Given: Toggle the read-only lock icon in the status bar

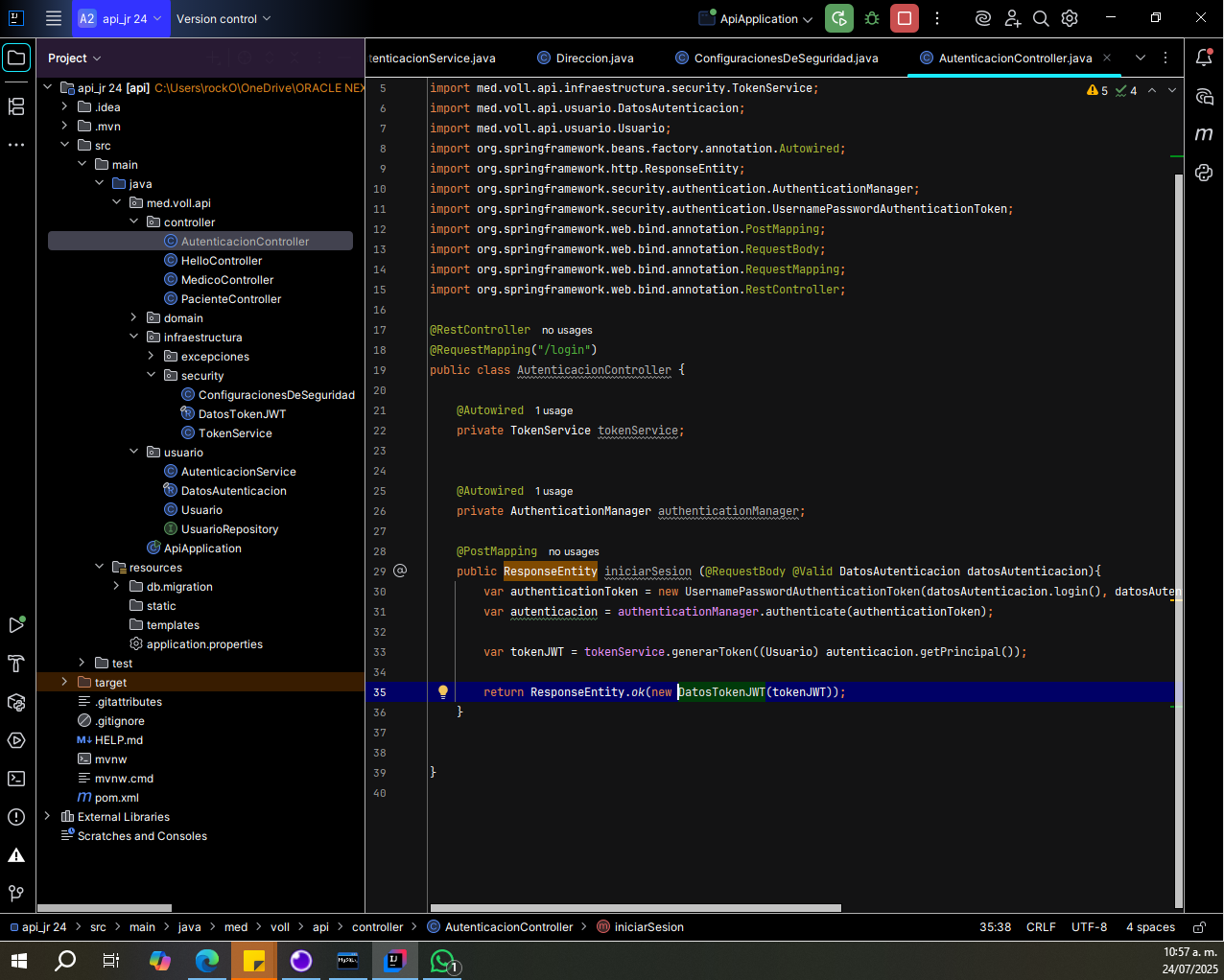Looking at the screenshot, I should [x=1199, y=927].
